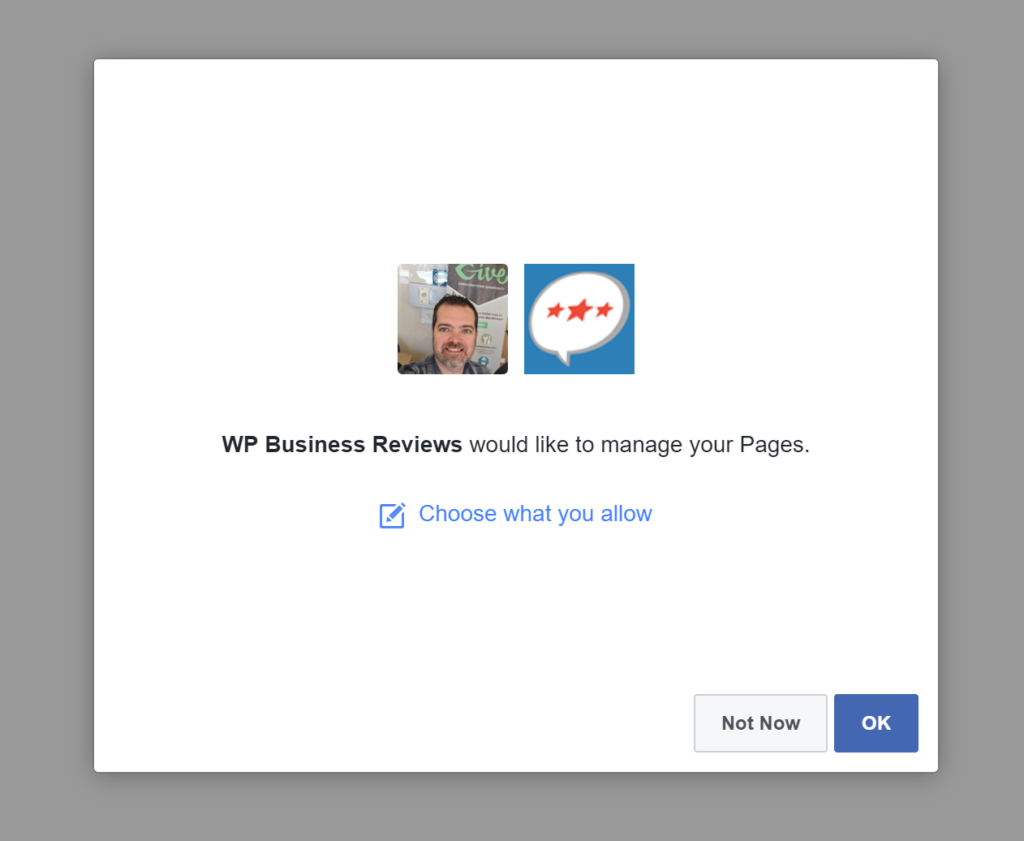The height and width of the screenshot is (841, 1024).
Task: Click the OK button
Action: coord(876,723)
